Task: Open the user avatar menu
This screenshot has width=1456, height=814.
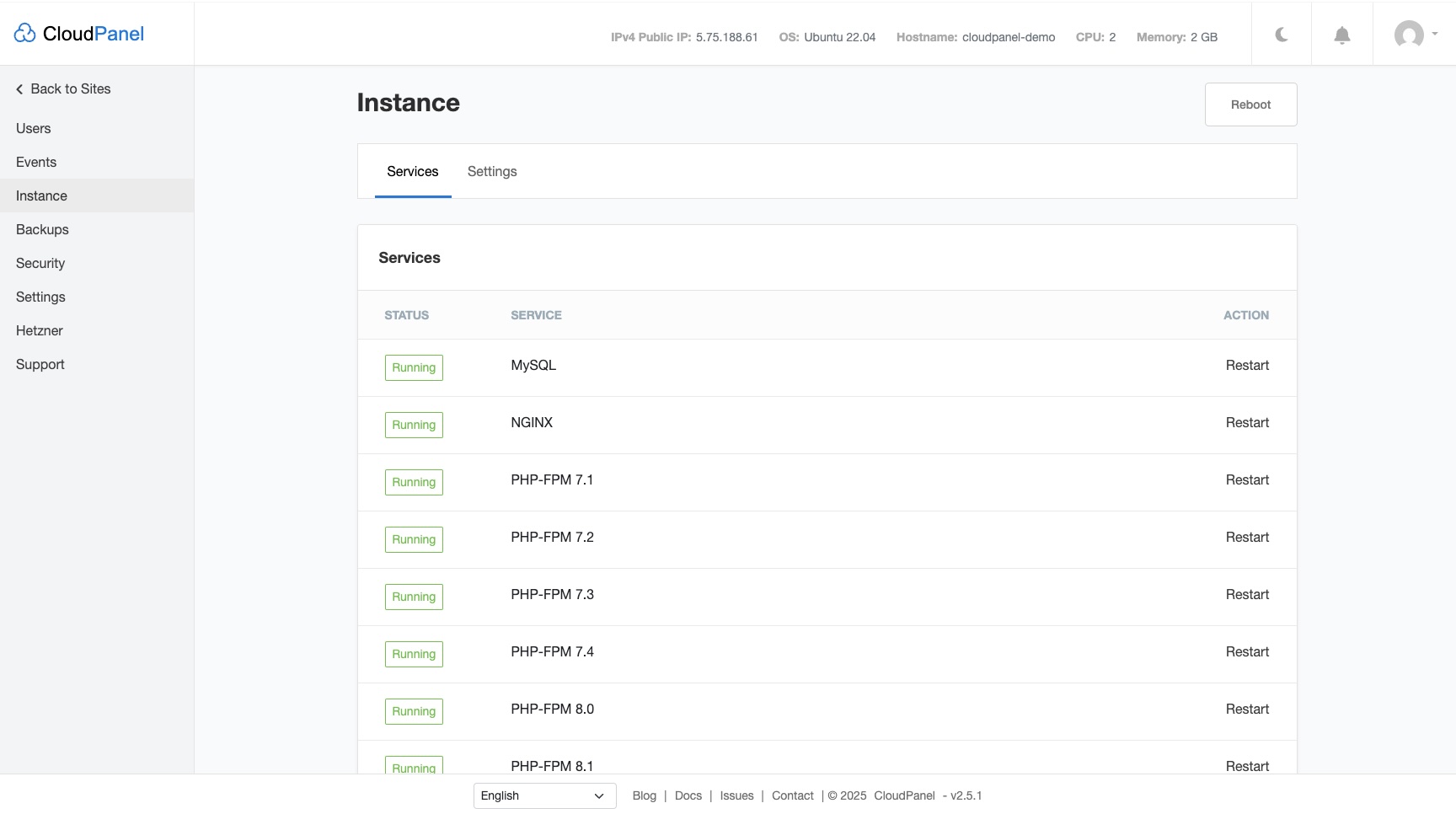Action: coord(1415,35)
